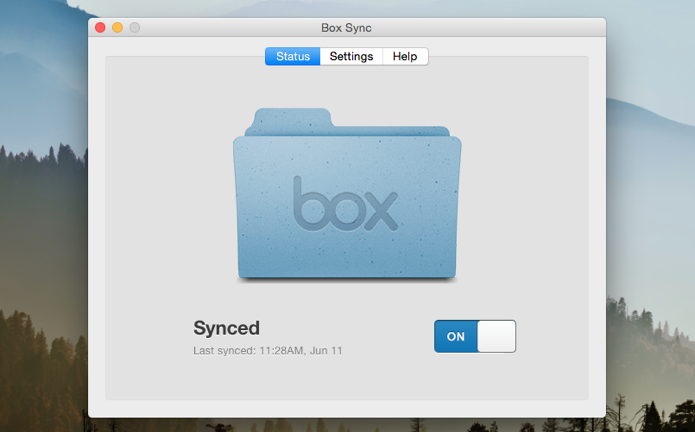
Task: Turn off the sync ON switch
Action: (x=475, y=336)
